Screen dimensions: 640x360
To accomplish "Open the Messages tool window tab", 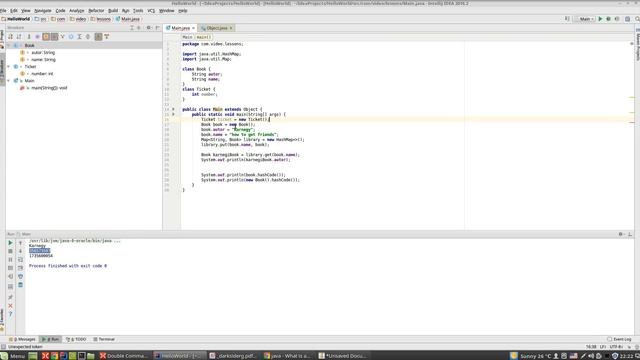I will click(22, 339).
